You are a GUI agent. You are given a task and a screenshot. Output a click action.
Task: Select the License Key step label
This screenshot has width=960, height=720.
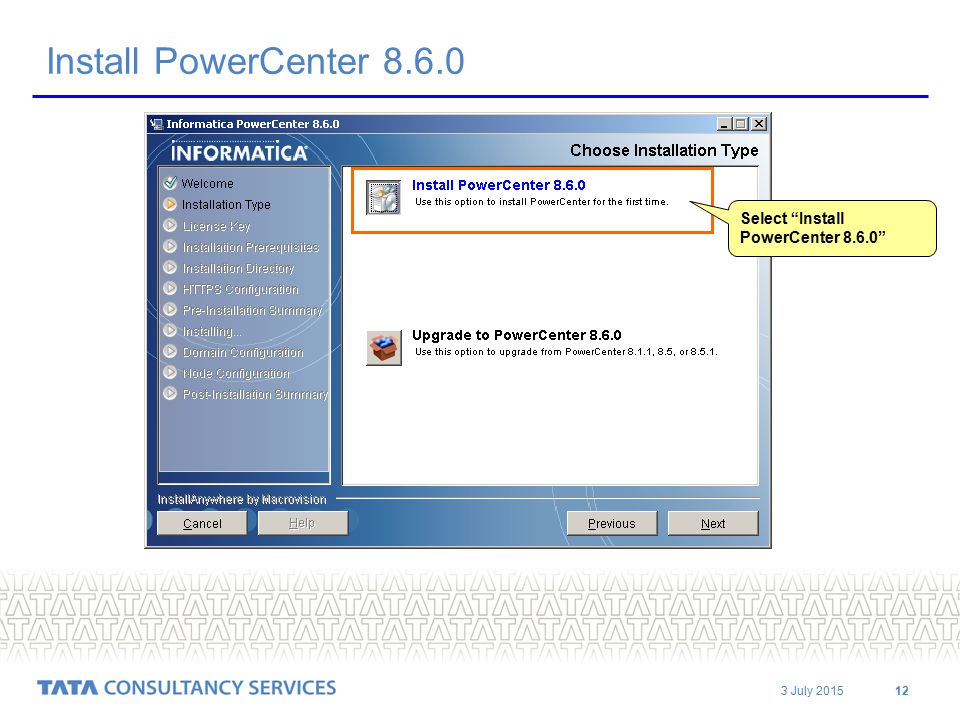click(x=217, y=227)
